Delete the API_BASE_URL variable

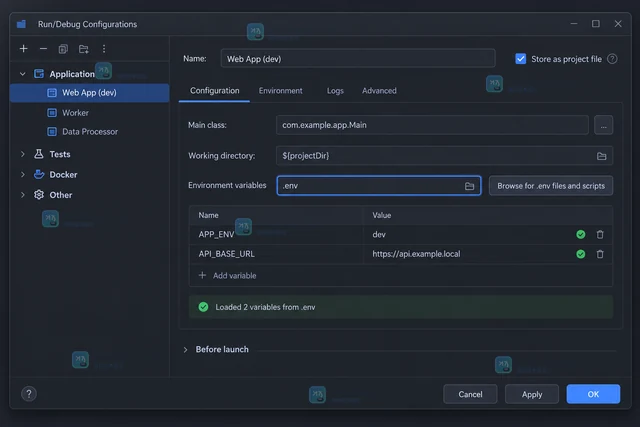600,254
